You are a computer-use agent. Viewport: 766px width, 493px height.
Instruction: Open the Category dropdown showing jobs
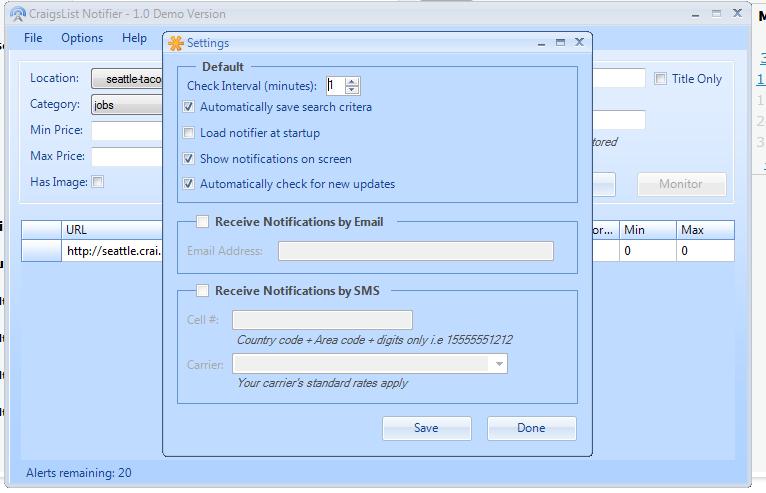[127, 105]
